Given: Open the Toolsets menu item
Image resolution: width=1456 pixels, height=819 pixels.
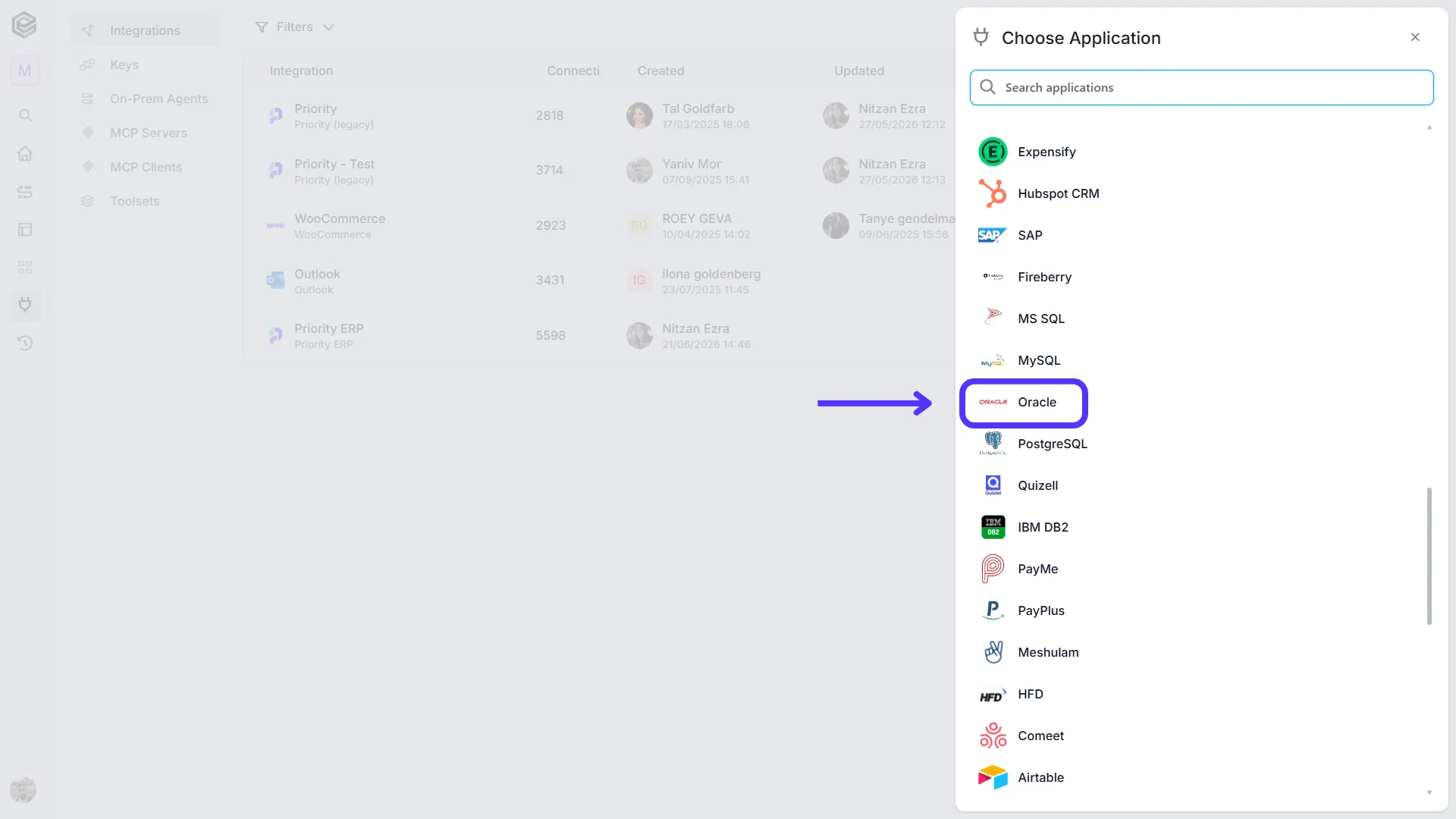Looking at the screenshot, I should [x=134, y=201].
